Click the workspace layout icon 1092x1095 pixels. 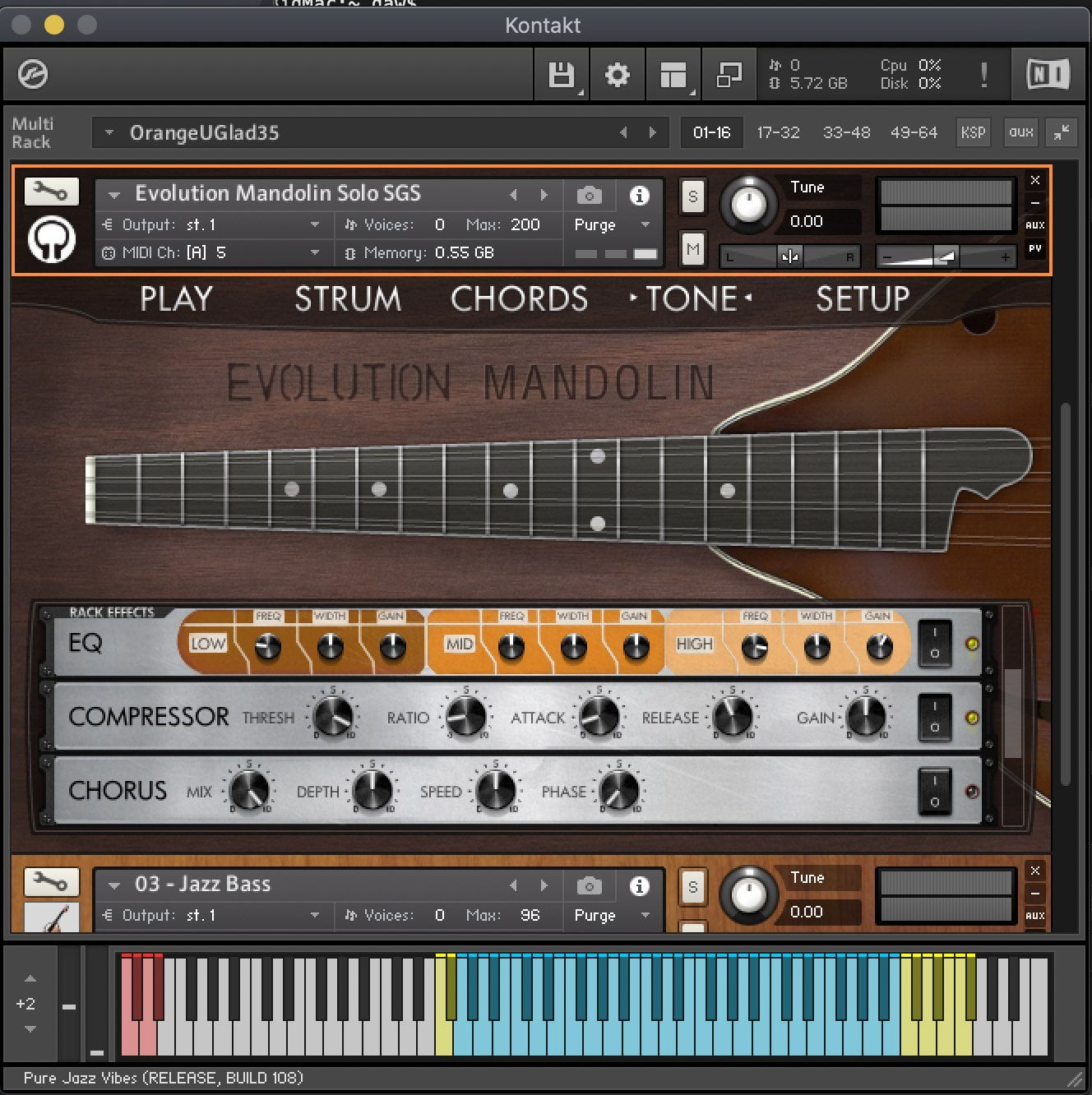point(673,75)
